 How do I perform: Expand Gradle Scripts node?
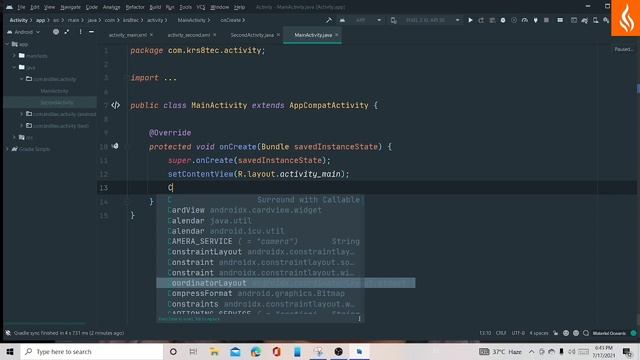click(x=7, y=149)
